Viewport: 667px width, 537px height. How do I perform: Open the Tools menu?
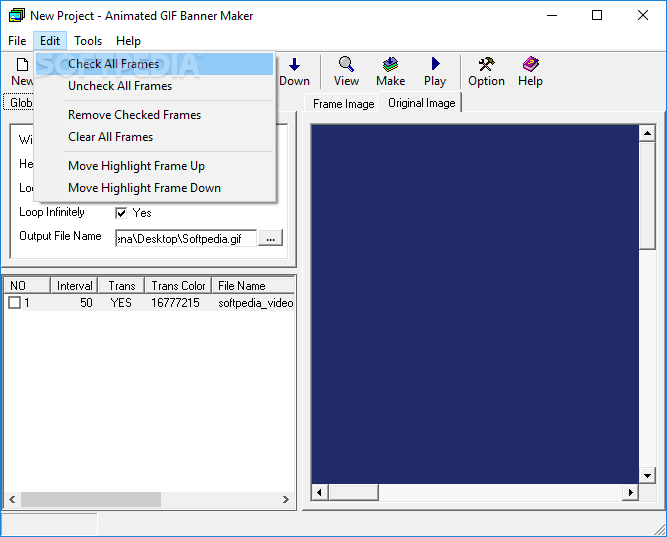(x=88, y=41)
